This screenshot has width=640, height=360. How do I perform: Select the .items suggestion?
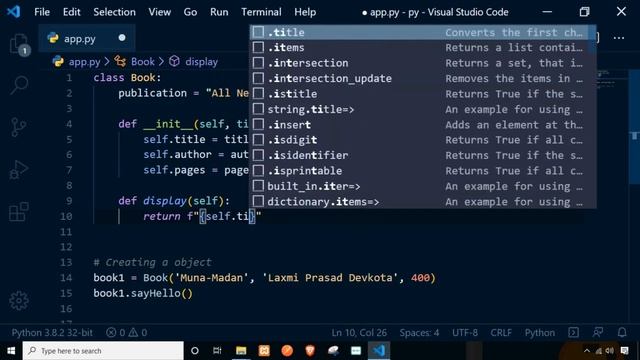point(419,48)
